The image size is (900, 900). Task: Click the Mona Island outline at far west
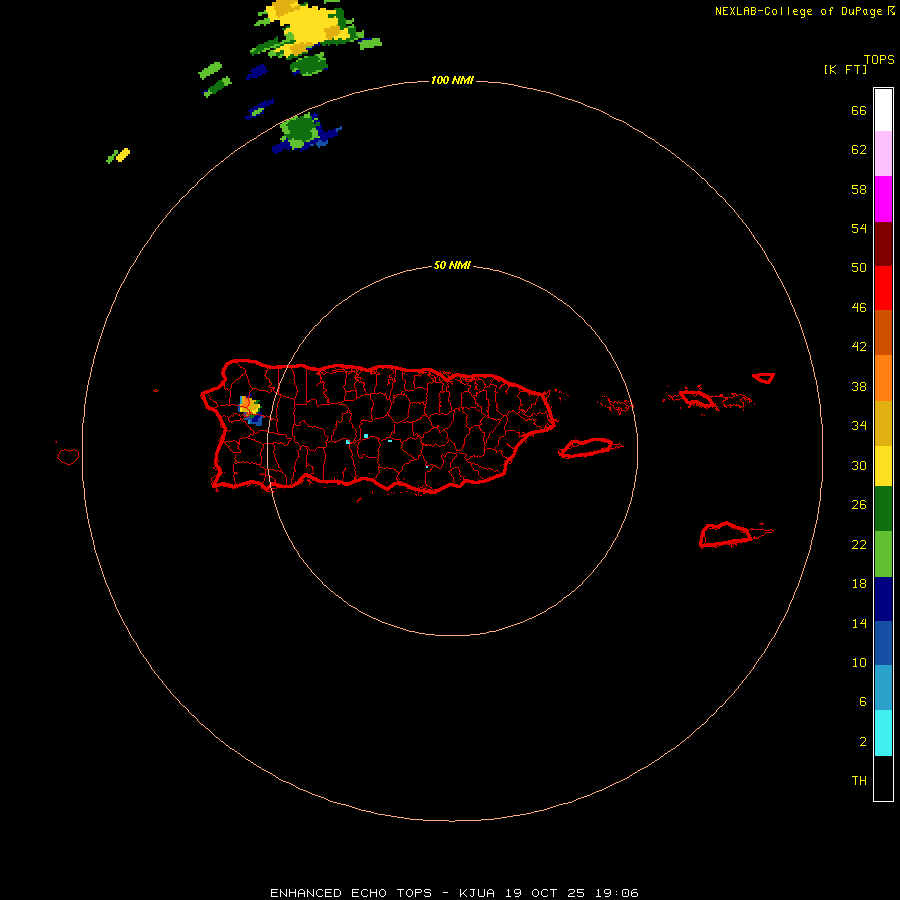pyautogui.click(x=68, y=456)
